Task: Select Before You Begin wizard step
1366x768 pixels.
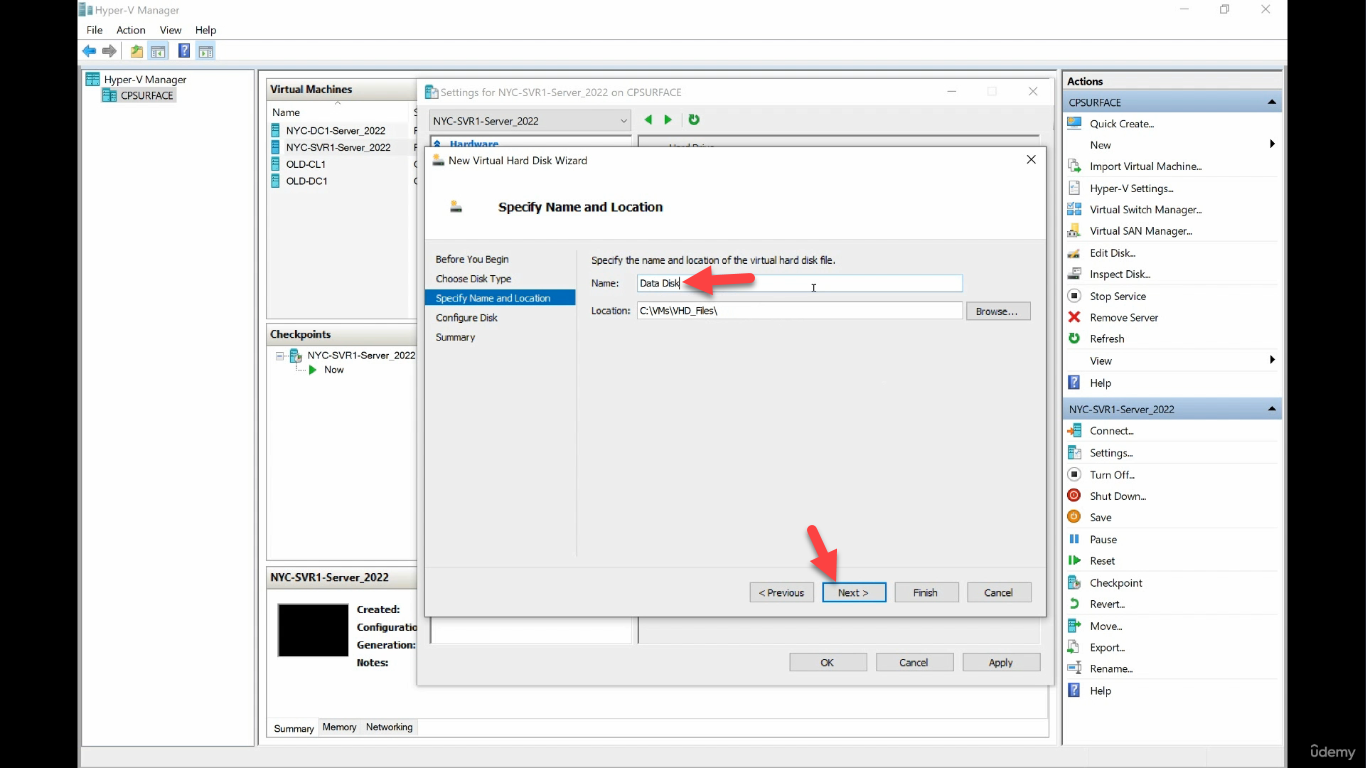Action: [x=472, y=259]
